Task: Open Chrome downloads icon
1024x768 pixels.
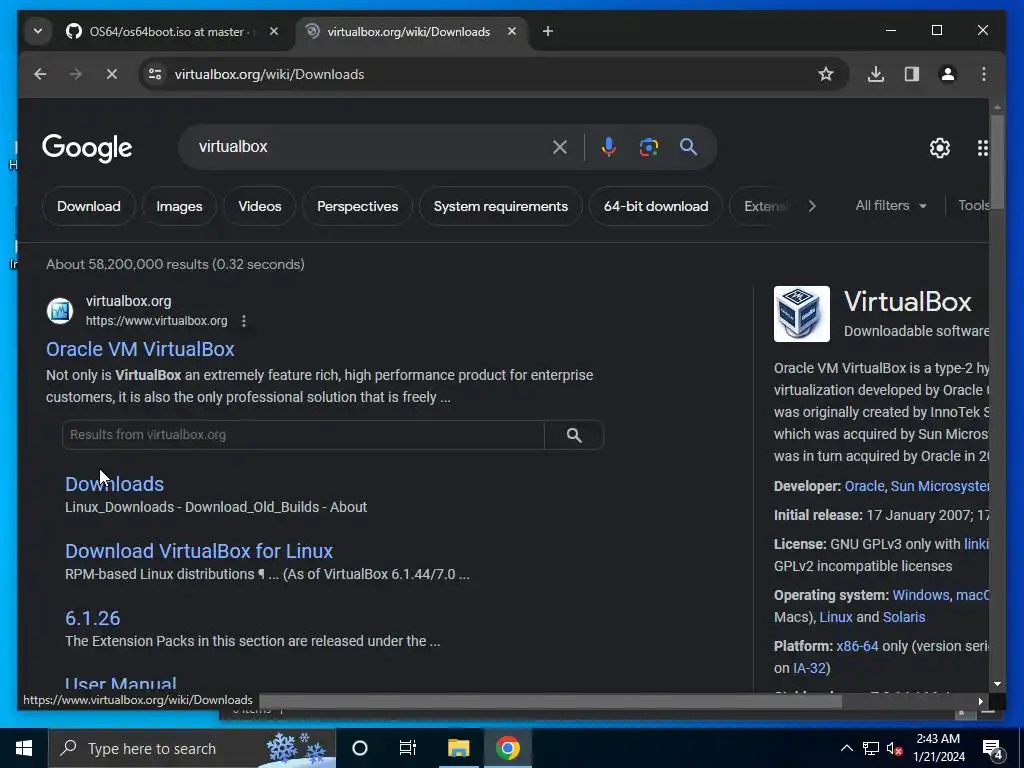Action: (x=876, y=74)
